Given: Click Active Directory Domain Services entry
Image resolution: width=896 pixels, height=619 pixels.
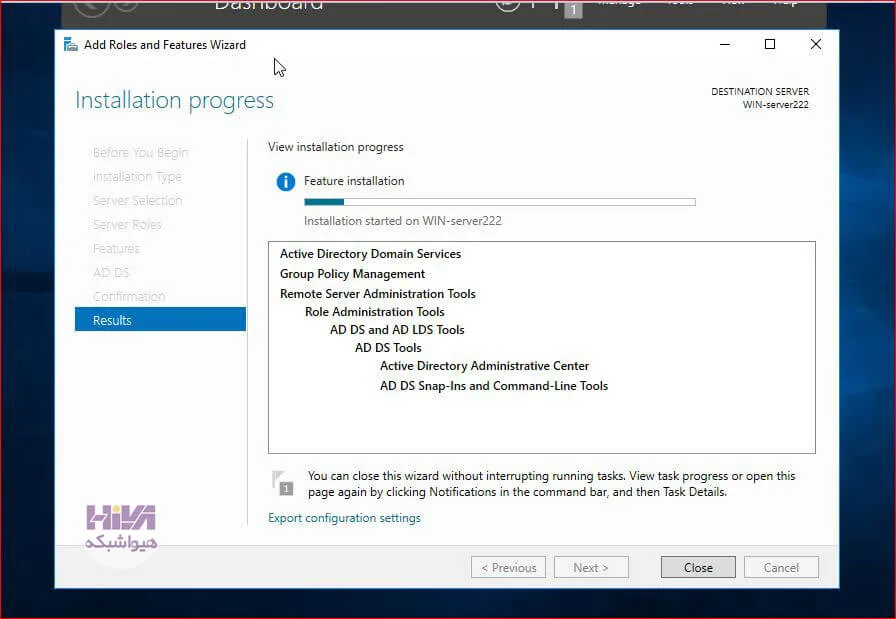Looking at the screenshot, I should [370, 254].
